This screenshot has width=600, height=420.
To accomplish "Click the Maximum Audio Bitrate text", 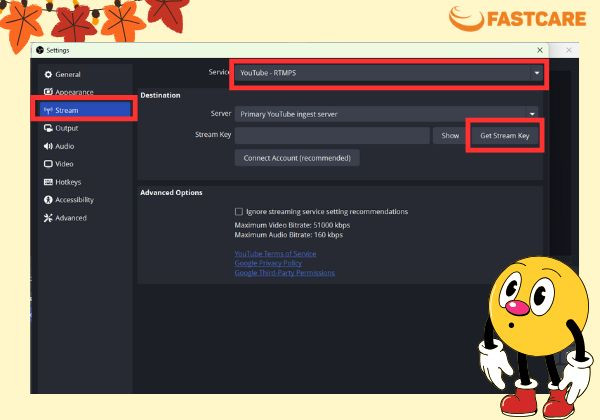I will pyautogui.click(x=289, y=235).
